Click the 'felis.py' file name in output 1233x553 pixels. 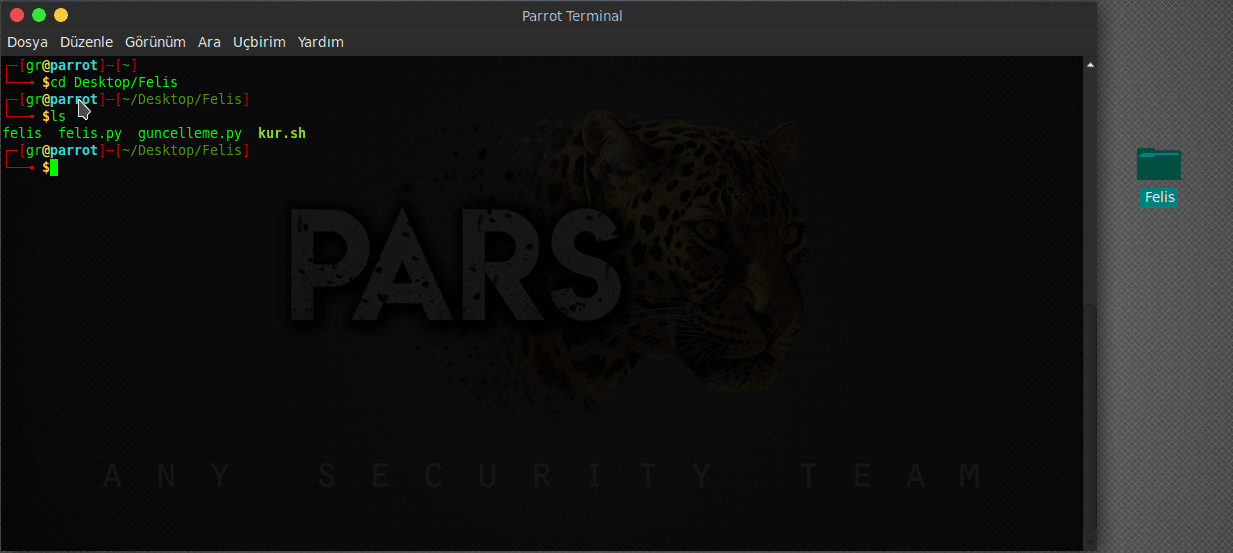coord(90,133)
